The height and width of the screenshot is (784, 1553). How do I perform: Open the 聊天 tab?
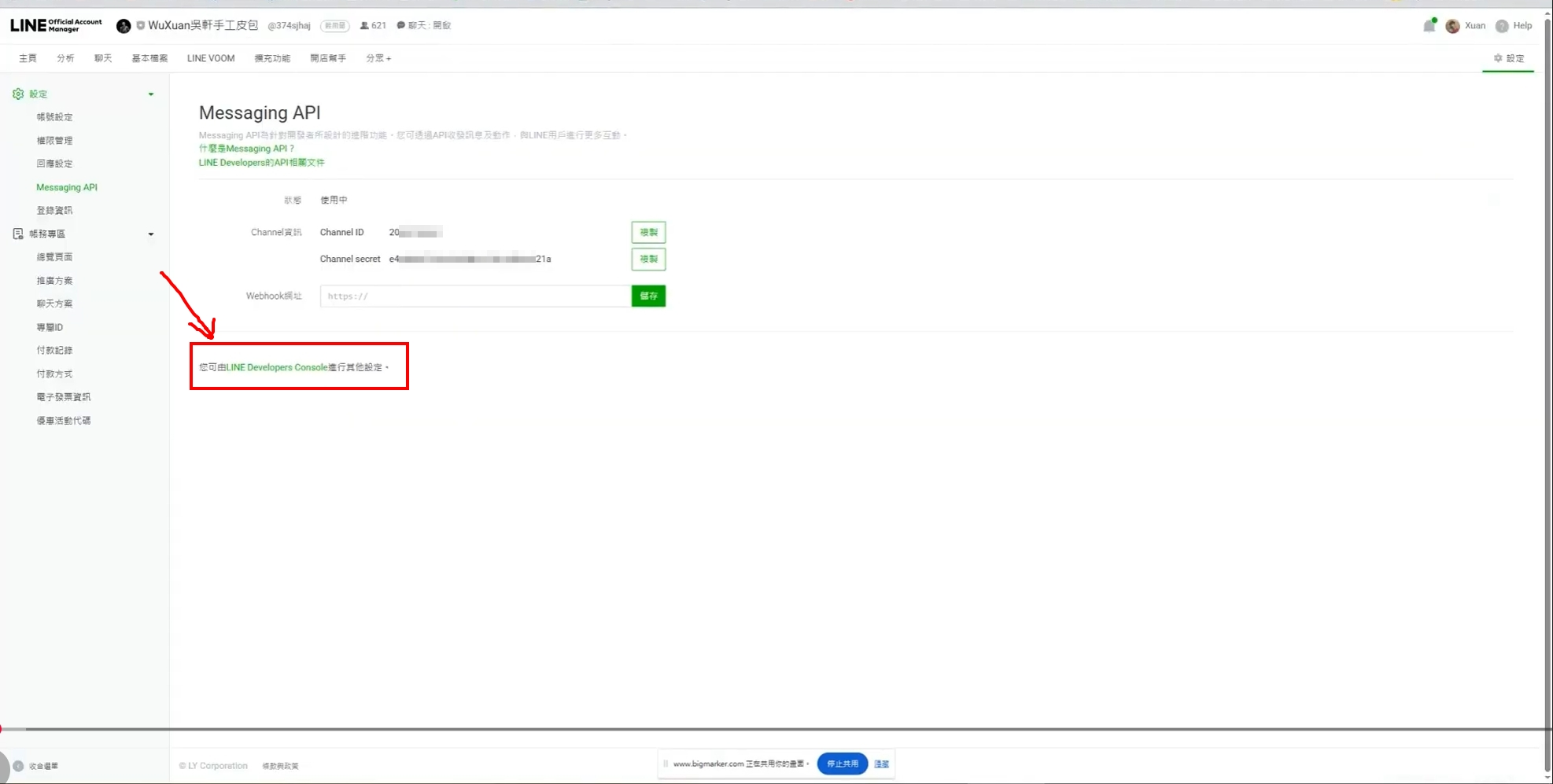click(103, 58)
